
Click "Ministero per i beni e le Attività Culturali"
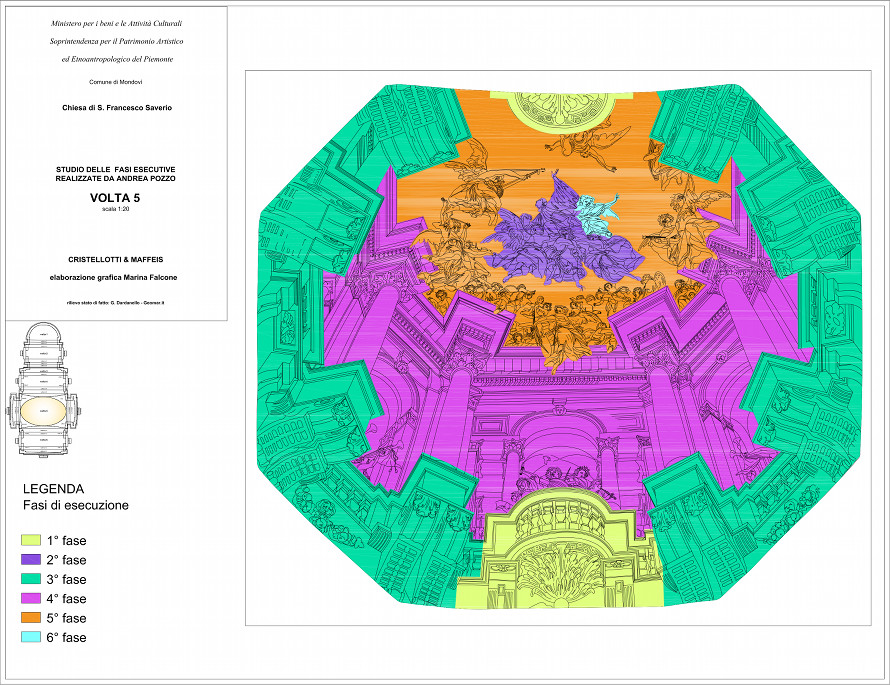[x=116, y=23]
